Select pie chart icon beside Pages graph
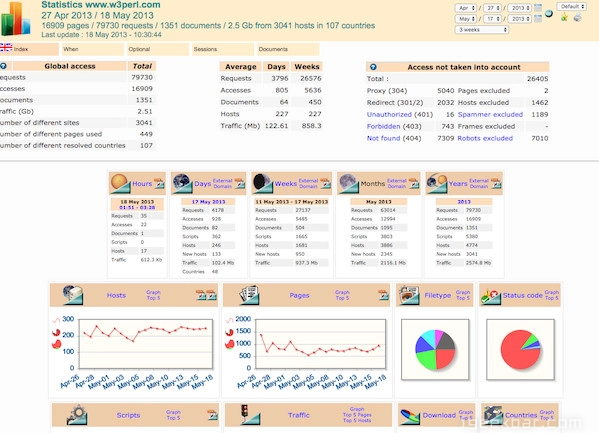This screenshot has width=599, height=433. click(229, 344)
